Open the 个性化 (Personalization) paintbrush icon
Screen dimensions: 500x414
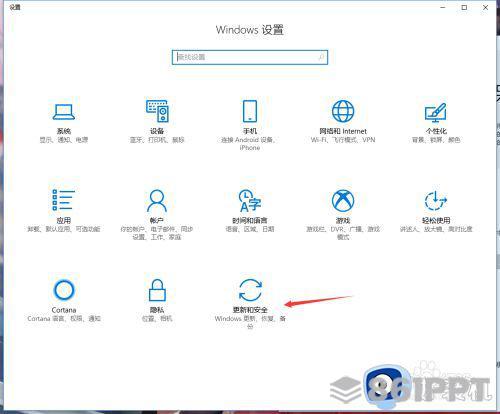point(436,112)
